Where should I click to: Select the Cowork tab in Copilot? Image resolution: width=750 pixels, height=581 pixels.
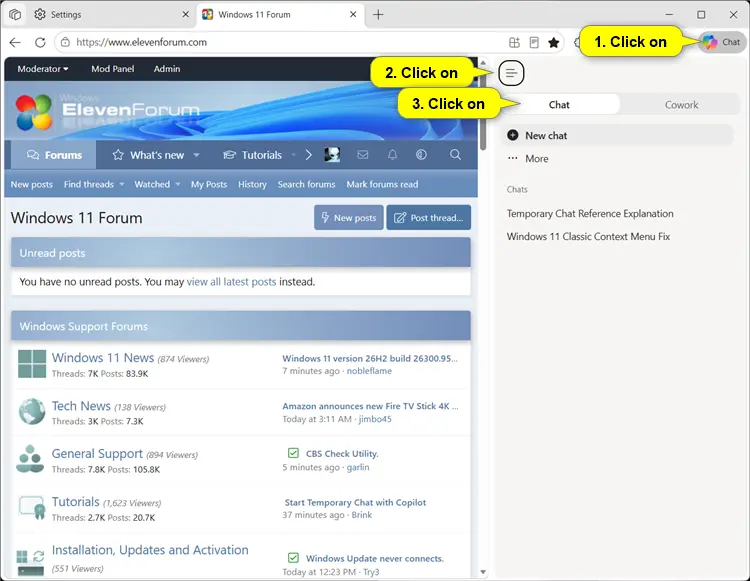click(681, 105)
